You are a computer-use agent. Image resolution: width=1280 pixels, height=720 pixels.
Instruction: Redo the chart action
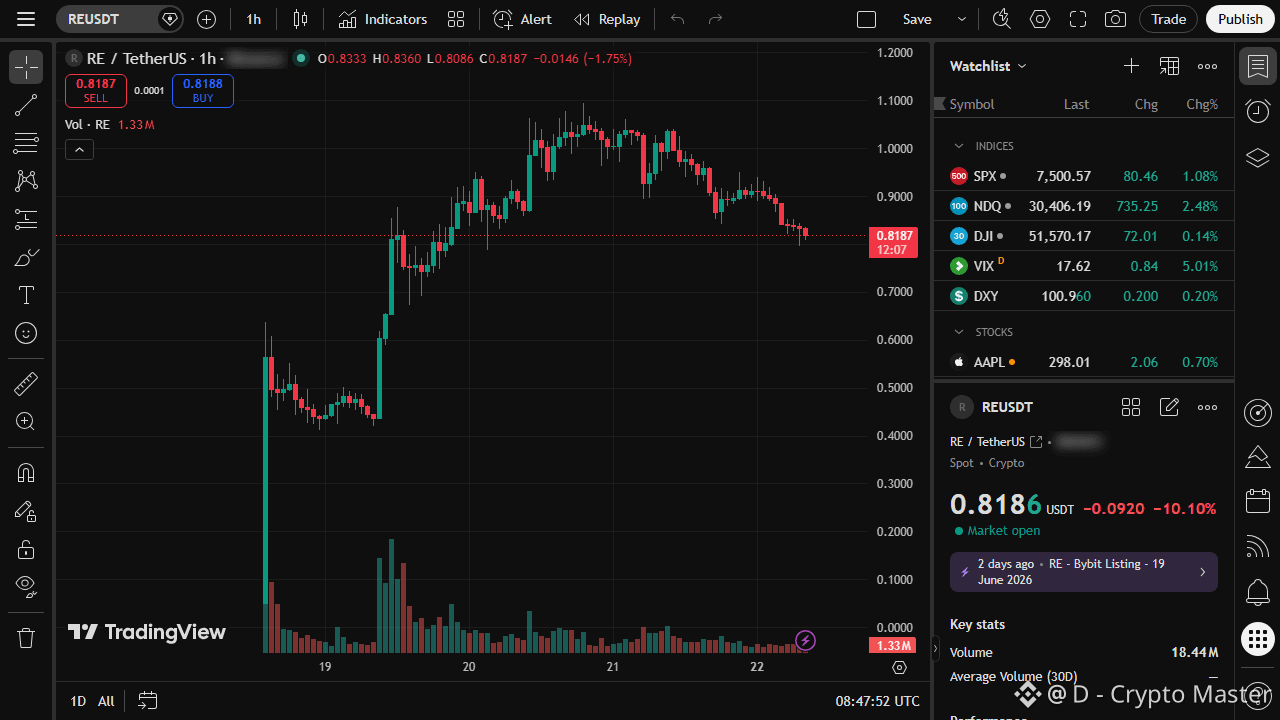[x=715, y=19]
